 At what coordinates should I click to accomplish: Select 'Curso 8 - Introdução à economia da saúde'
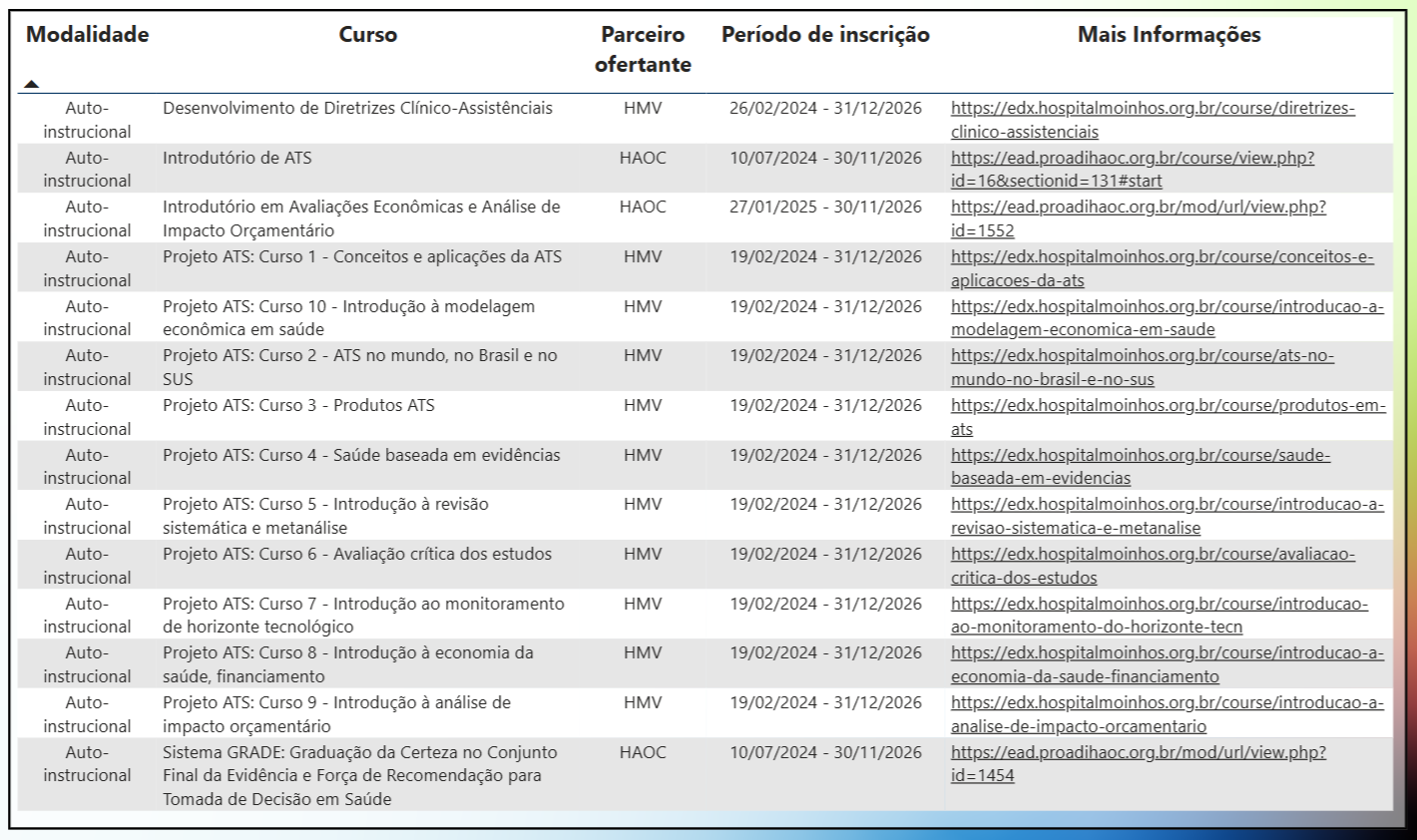click(x=348, y=664)
